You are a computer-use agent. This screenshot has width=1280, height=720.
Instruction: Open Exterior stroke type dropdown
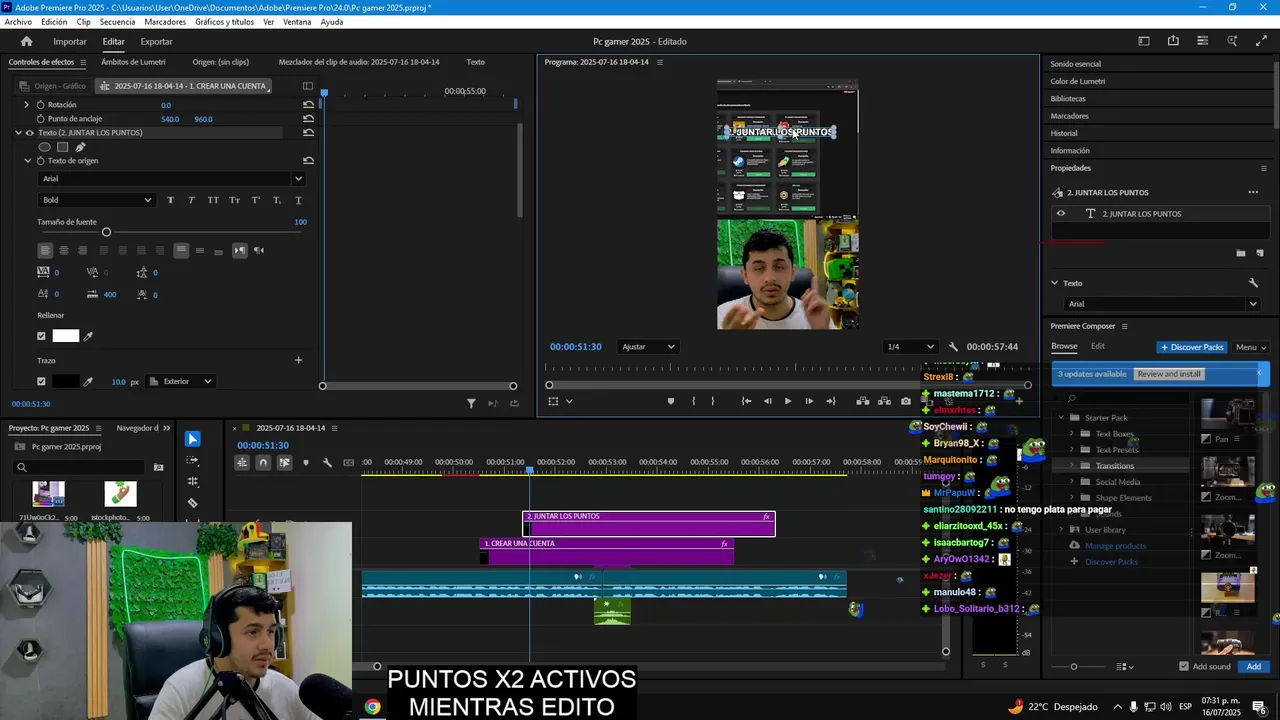coord(181,381)
